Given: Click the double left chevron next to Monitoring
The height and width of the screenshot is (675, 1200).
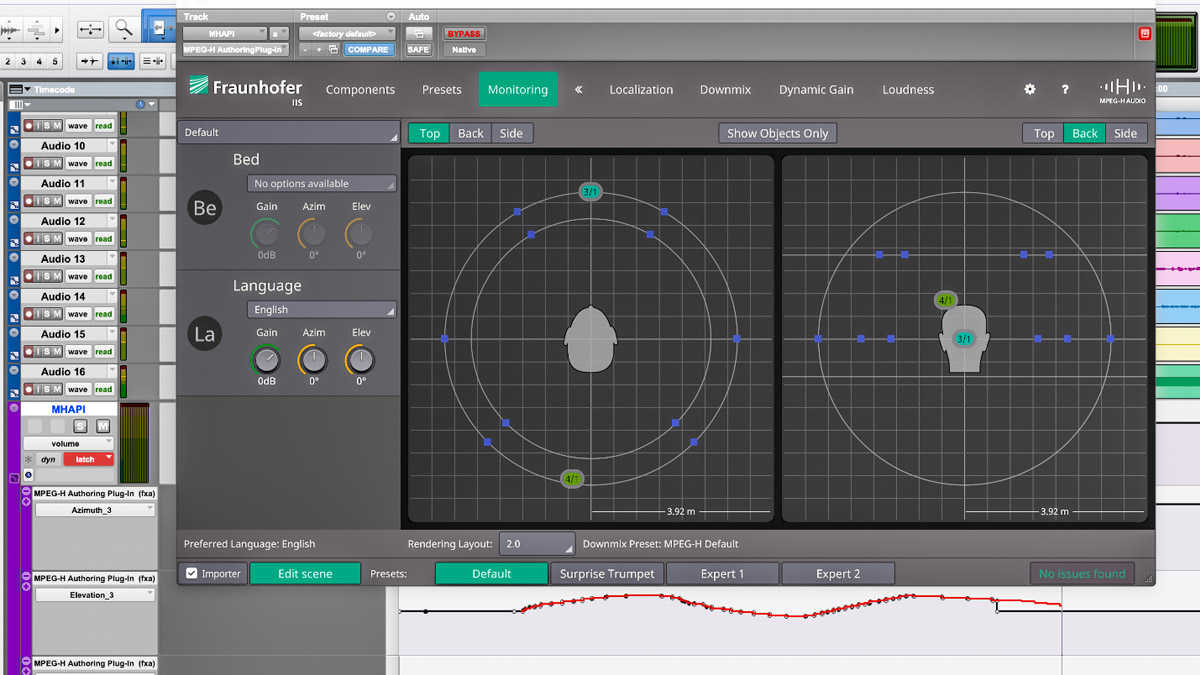Looking at the screenshot, I should coord(578,89).
